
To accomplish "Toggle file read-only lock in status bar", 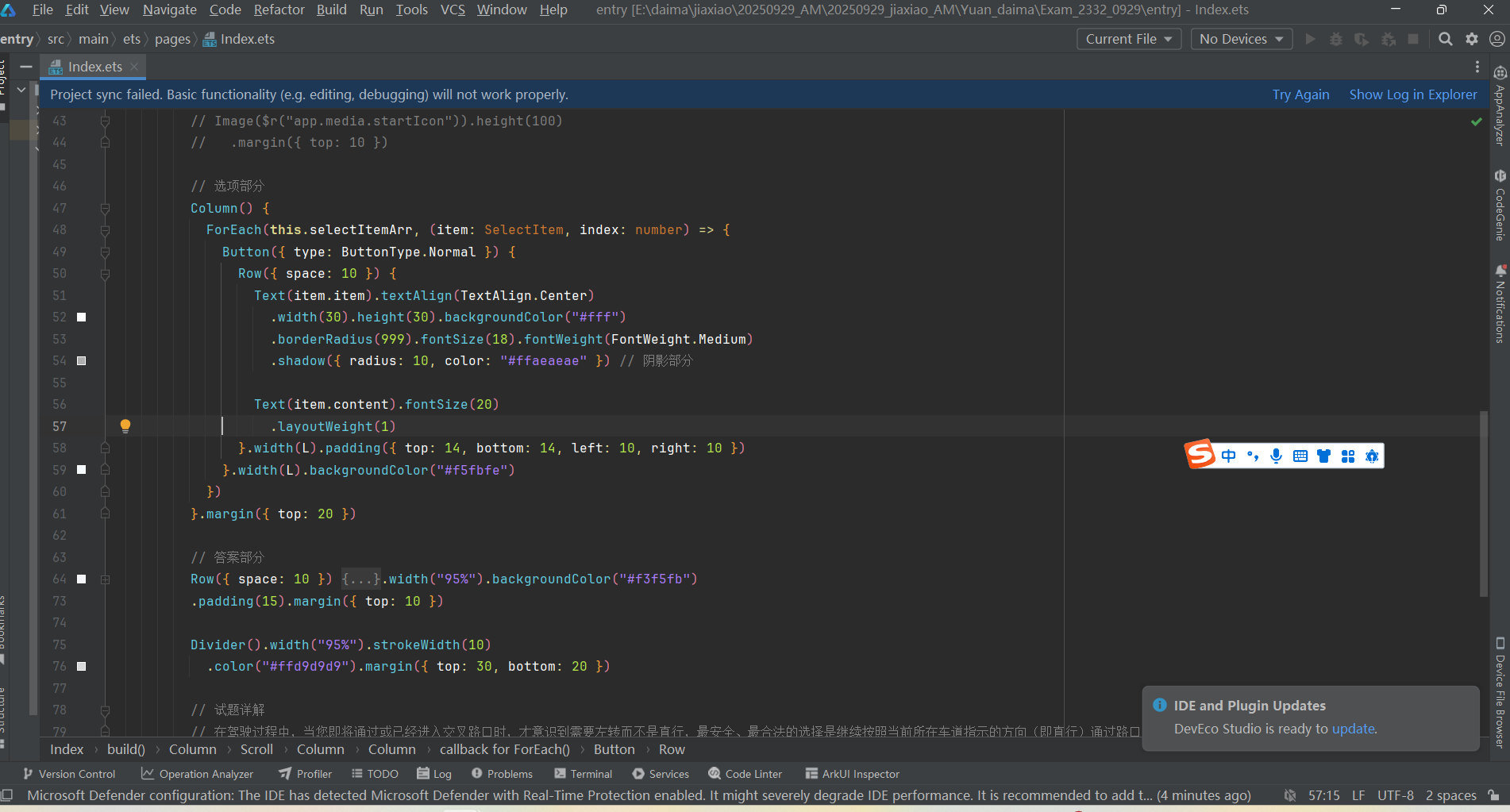I will 1493,795.
